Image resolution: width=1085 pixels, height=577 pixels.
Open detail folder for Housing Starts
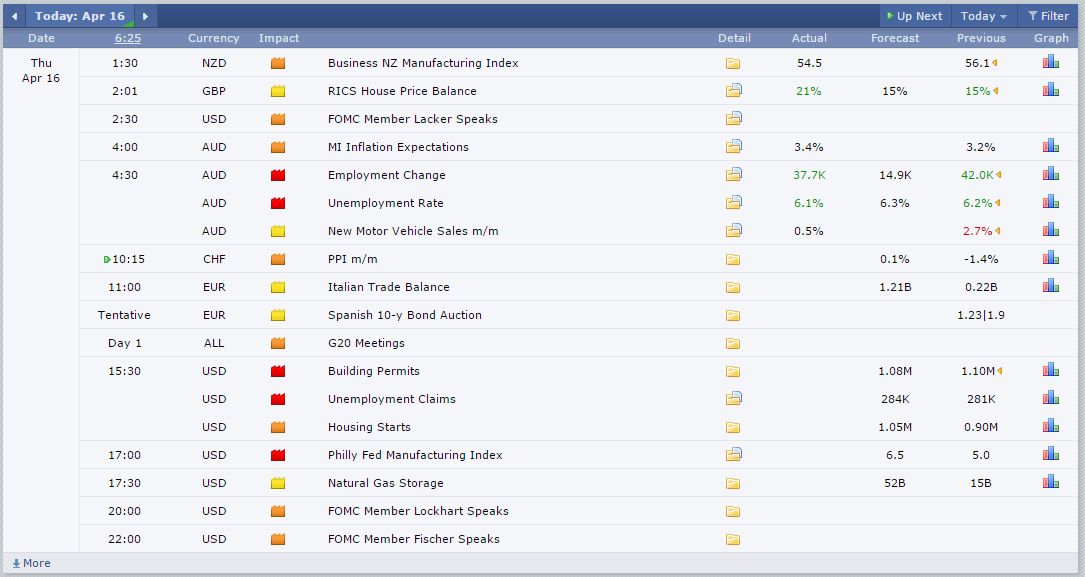[x=733, y=428]
